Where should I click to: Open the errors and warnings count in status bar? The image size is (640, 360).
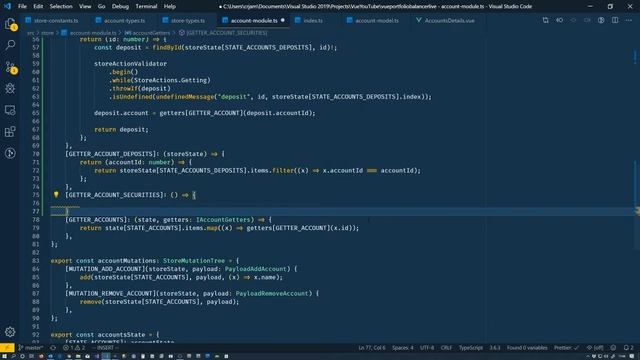pyautogui.click(x=74, y=348)
